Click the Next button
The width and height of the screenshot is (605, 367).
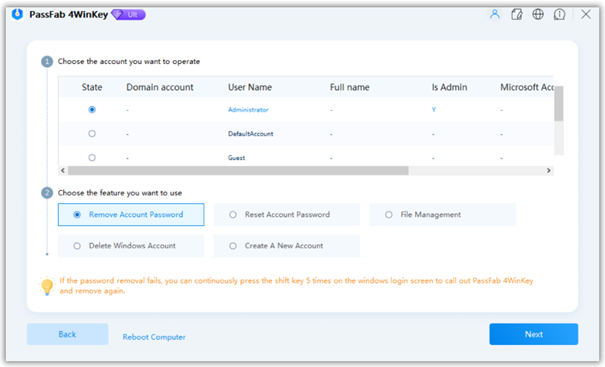534,334
